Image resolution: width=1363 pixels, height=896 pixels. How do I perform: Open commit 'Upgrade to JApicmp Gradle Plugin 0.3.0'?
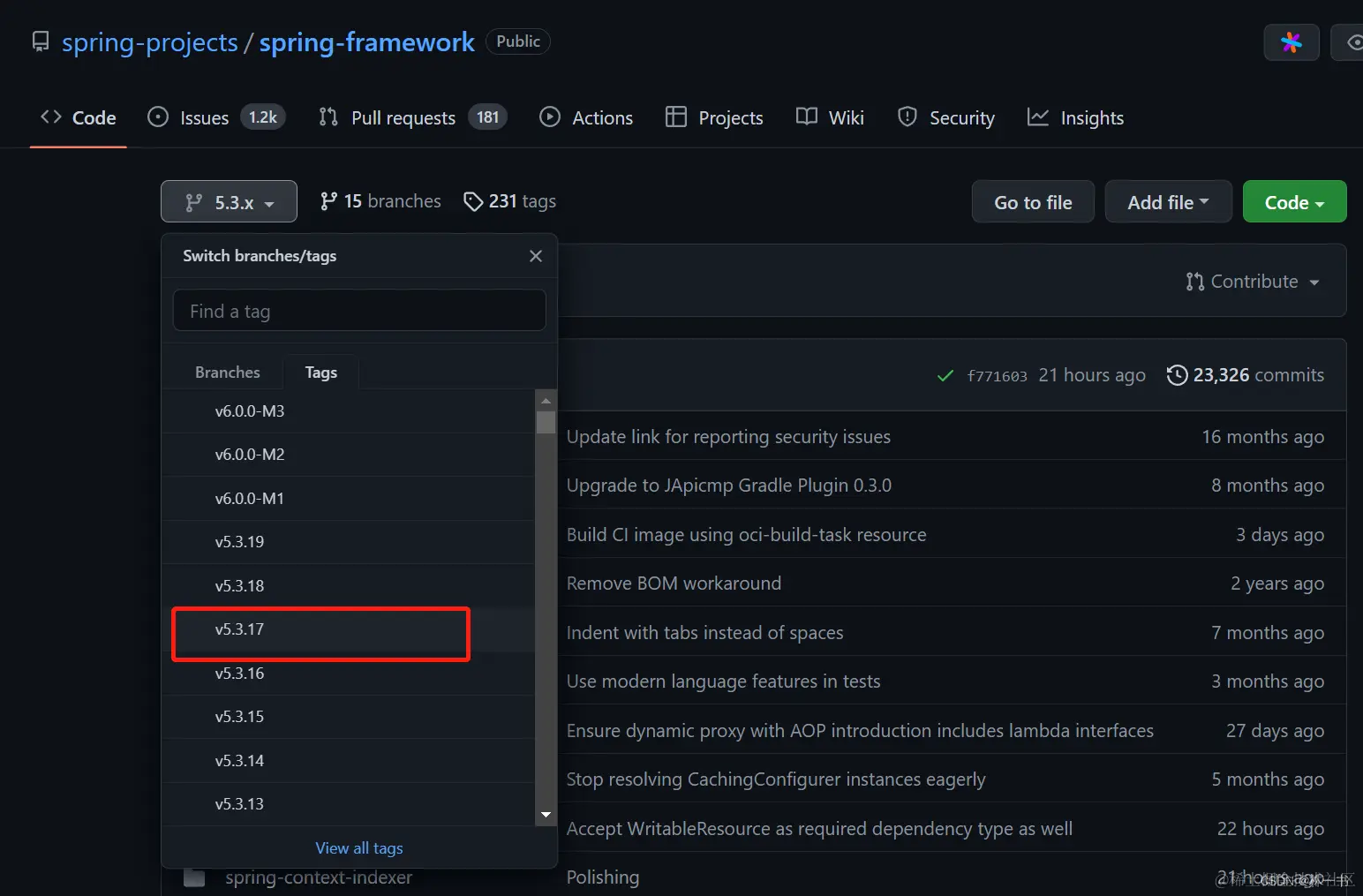(729, 486)
